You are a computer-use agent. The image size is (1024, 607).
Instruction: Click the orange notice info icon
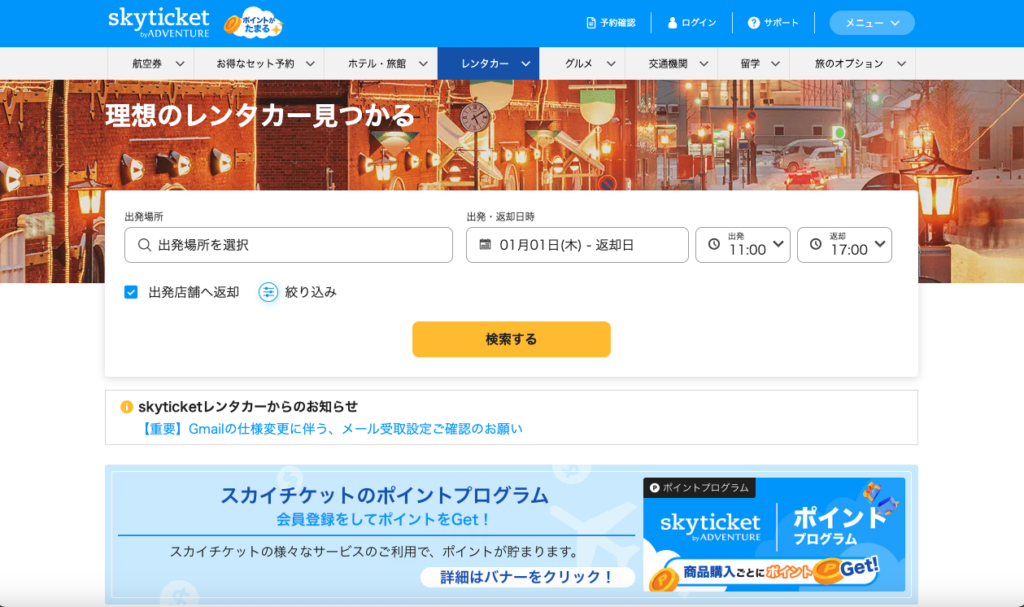click(127, 407)
